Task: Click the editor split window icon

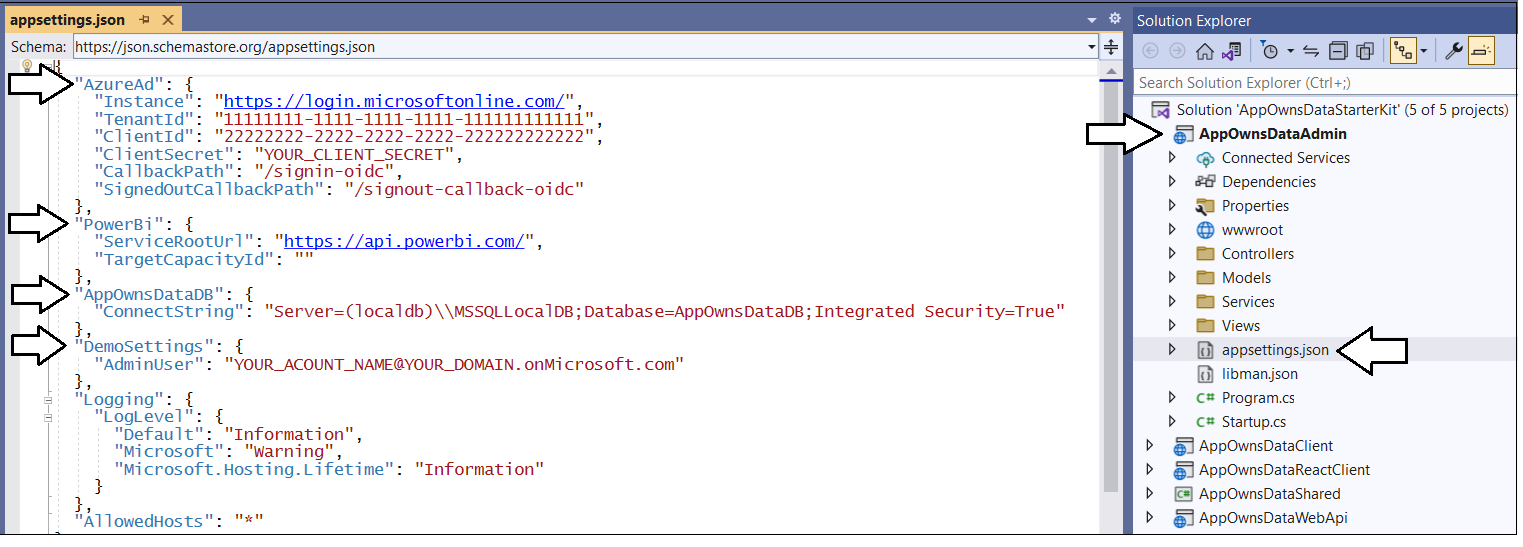Action: click(1111, 46)
